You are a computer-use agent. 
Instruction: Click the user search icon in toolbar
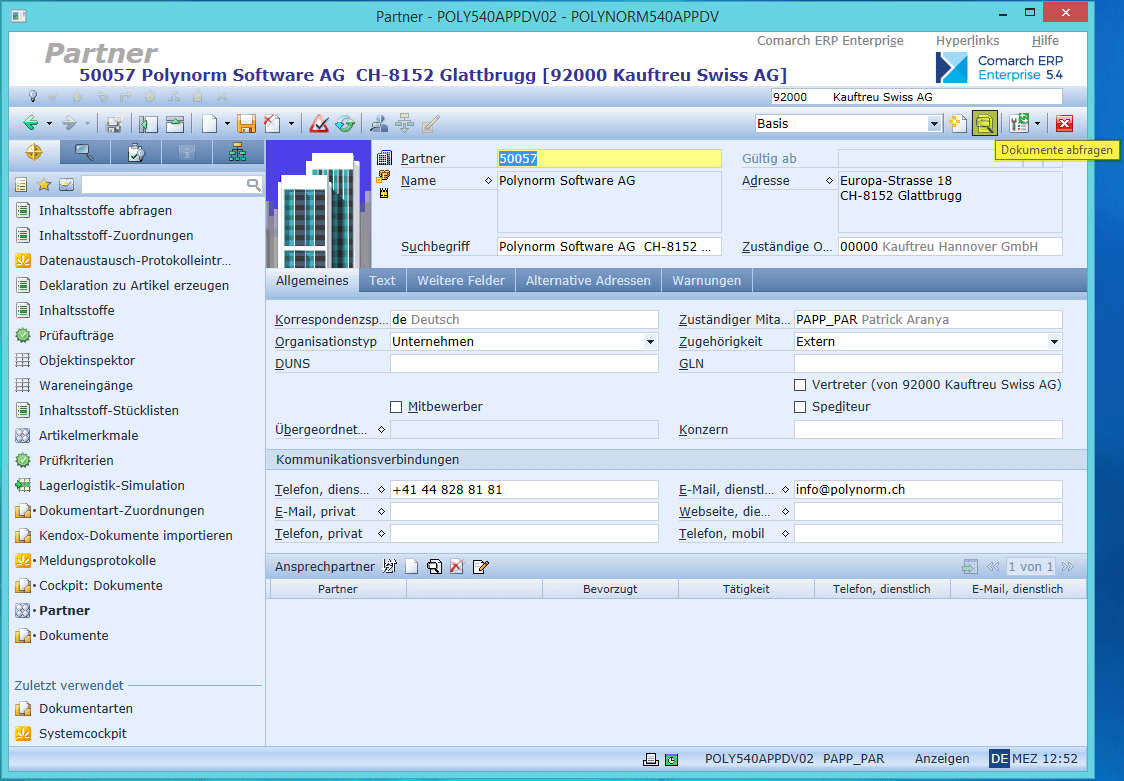click(x=378, y=123)
